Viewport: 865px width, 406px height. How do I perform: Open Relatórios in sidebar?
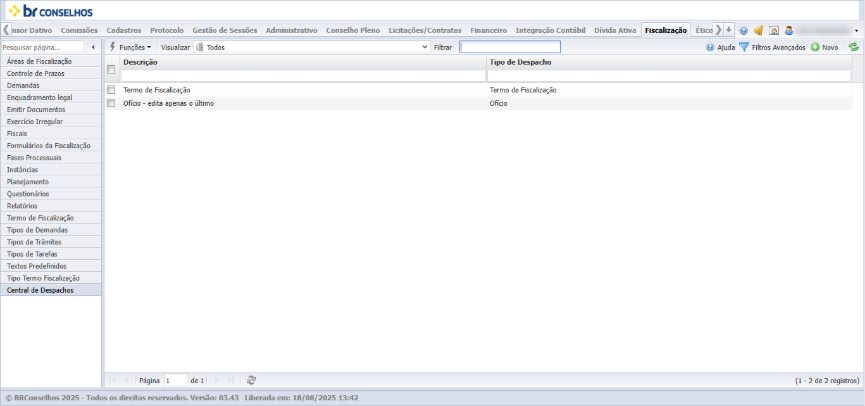click(x=51, y=206)
